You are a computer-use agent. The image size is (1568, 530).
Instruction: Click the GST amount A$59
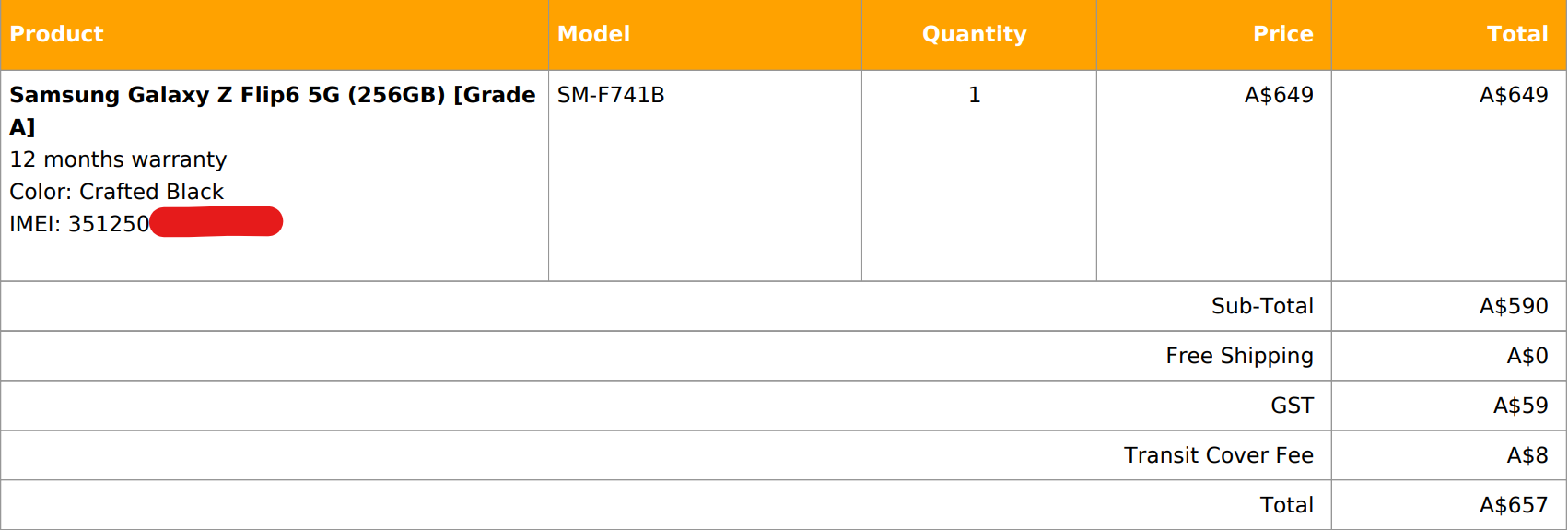coord(1520,406)
